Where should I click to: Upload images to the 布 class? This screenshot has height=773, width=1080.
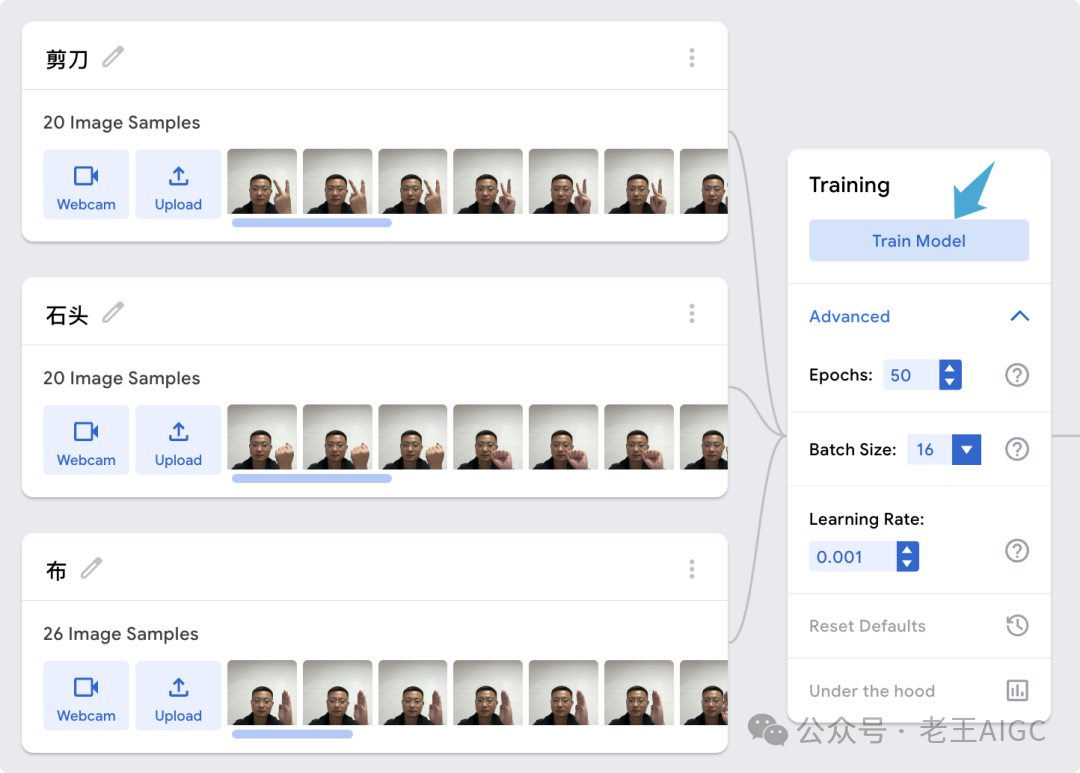(x=178, y=696)
